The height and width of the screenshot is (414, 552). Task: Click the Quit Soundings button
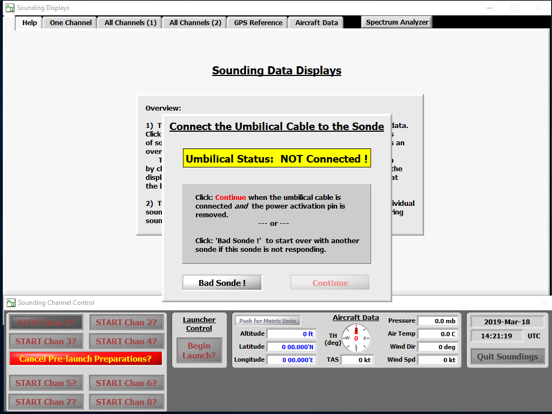(507, 357)
